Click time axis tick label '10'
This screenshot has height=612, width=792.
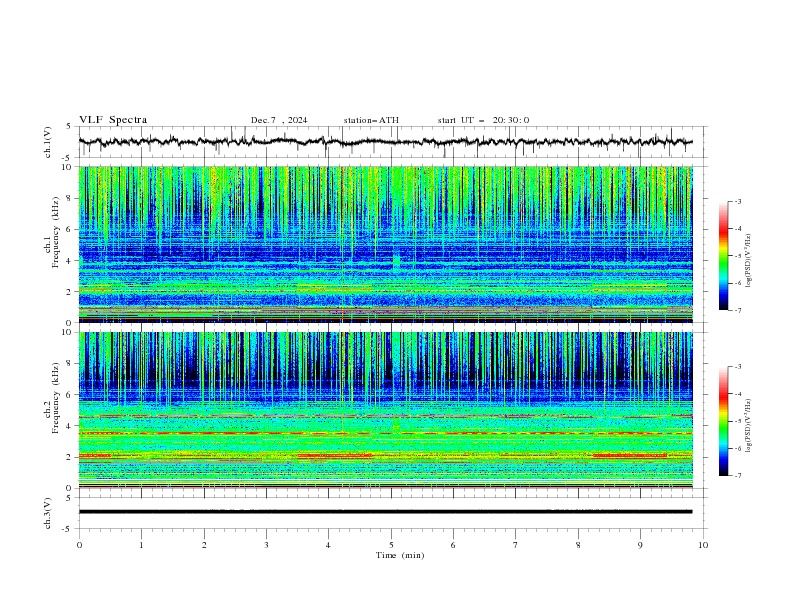(x=703, y=545)
